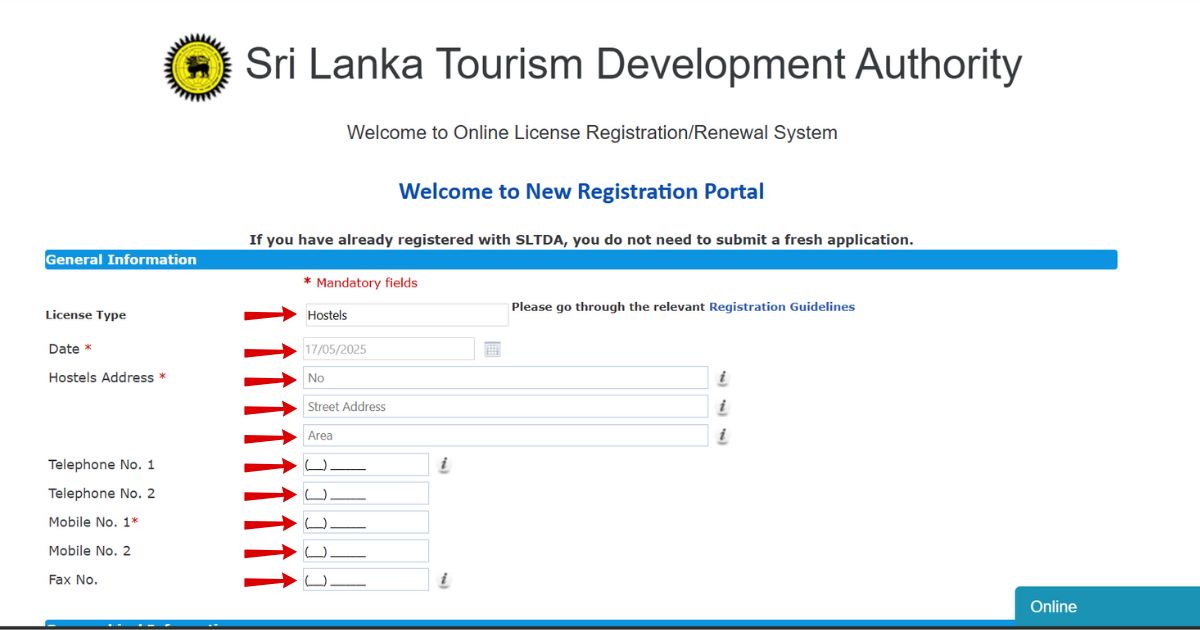The height and width of the screenshot is (630, 1200).
Task: Click inside the Mobile No. 2 field
Action: [x=365, y=550]
